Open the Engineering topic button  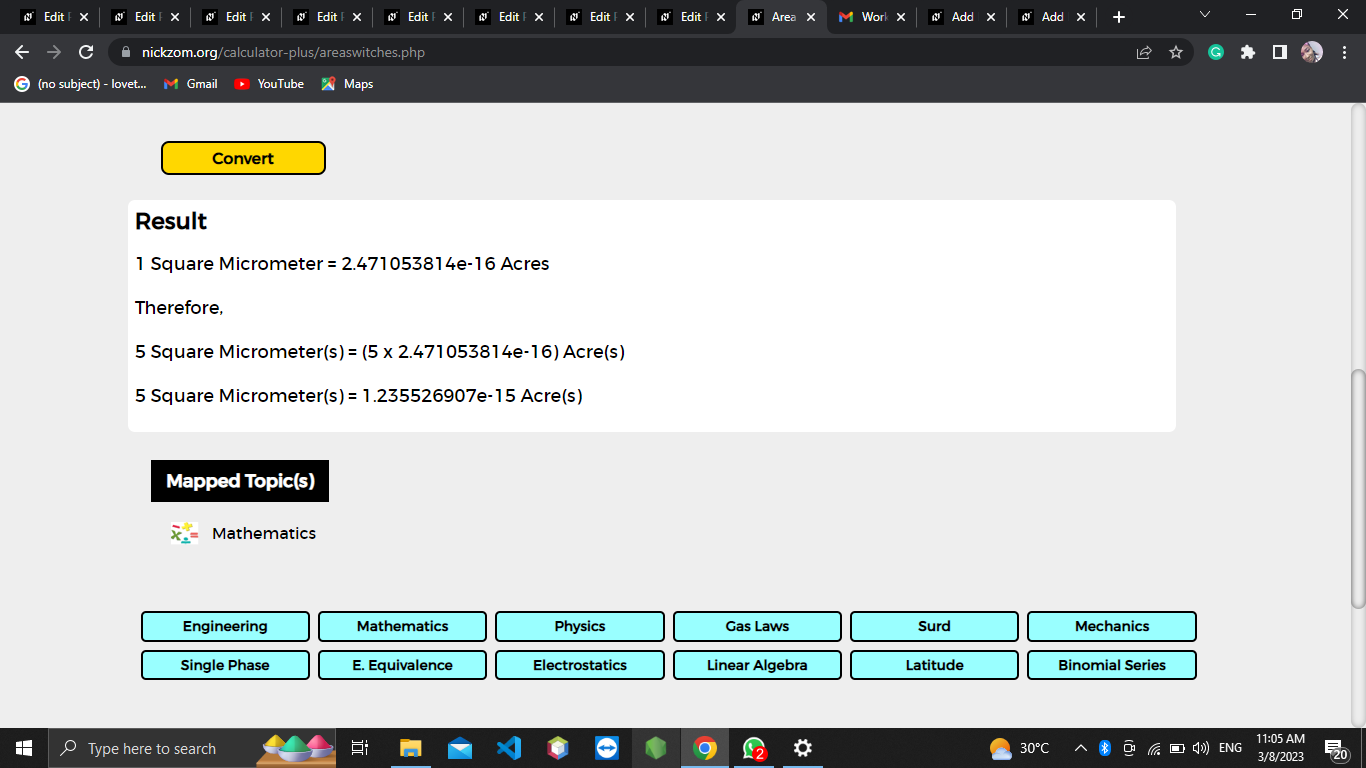225,626
